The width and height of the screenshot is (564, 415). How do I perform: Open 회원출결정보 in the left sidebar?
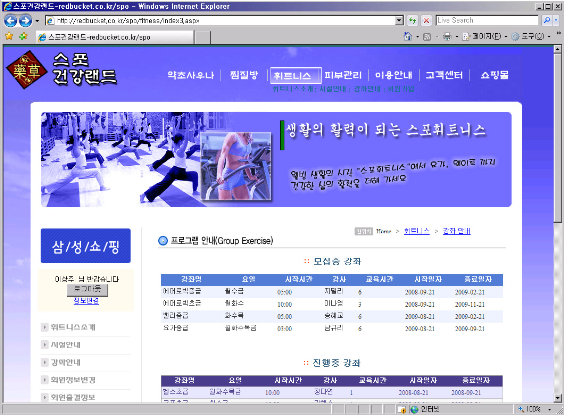(73, 397)
